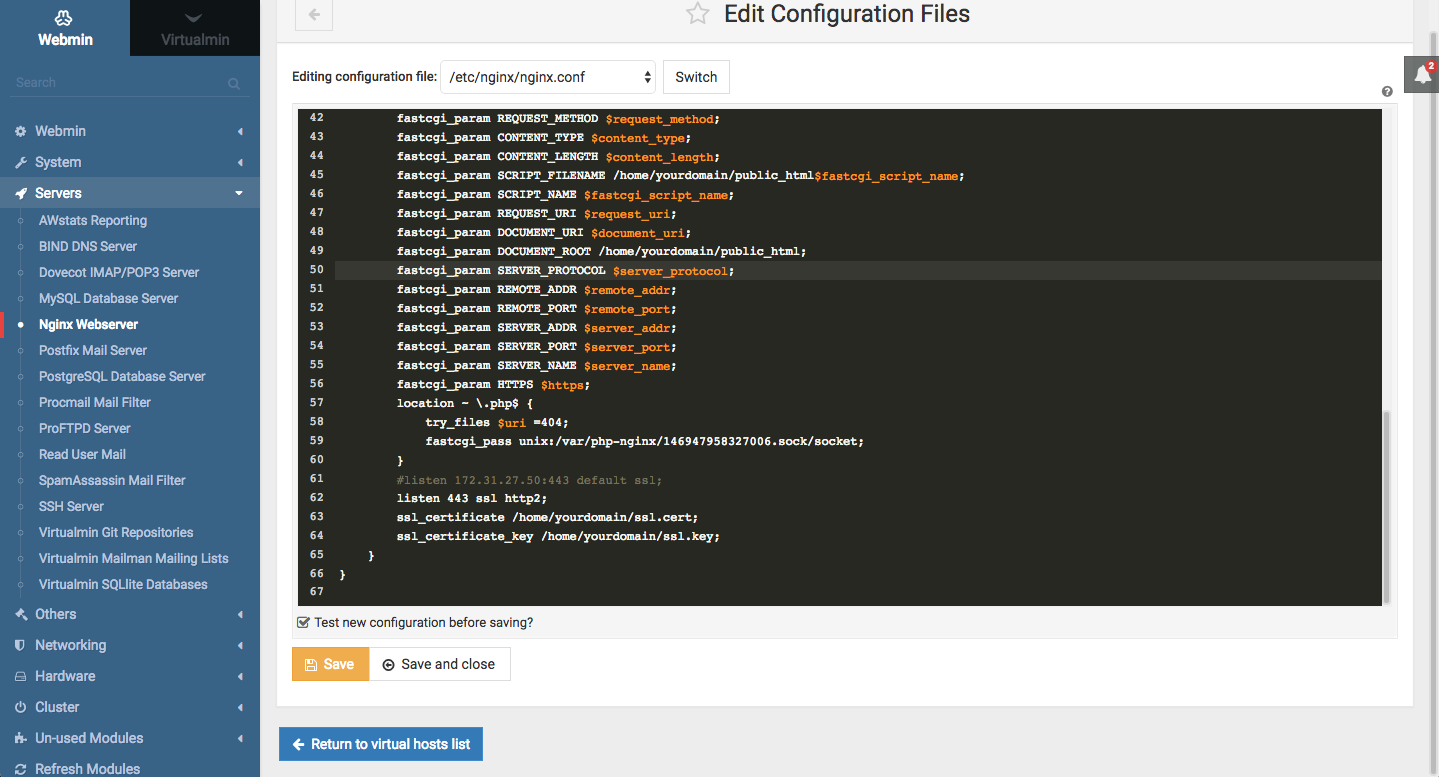1439x777 pixels.
Task: Click line 64 ssl_certificate_key text
Action: pyautogui.click(x=558, y=536)
